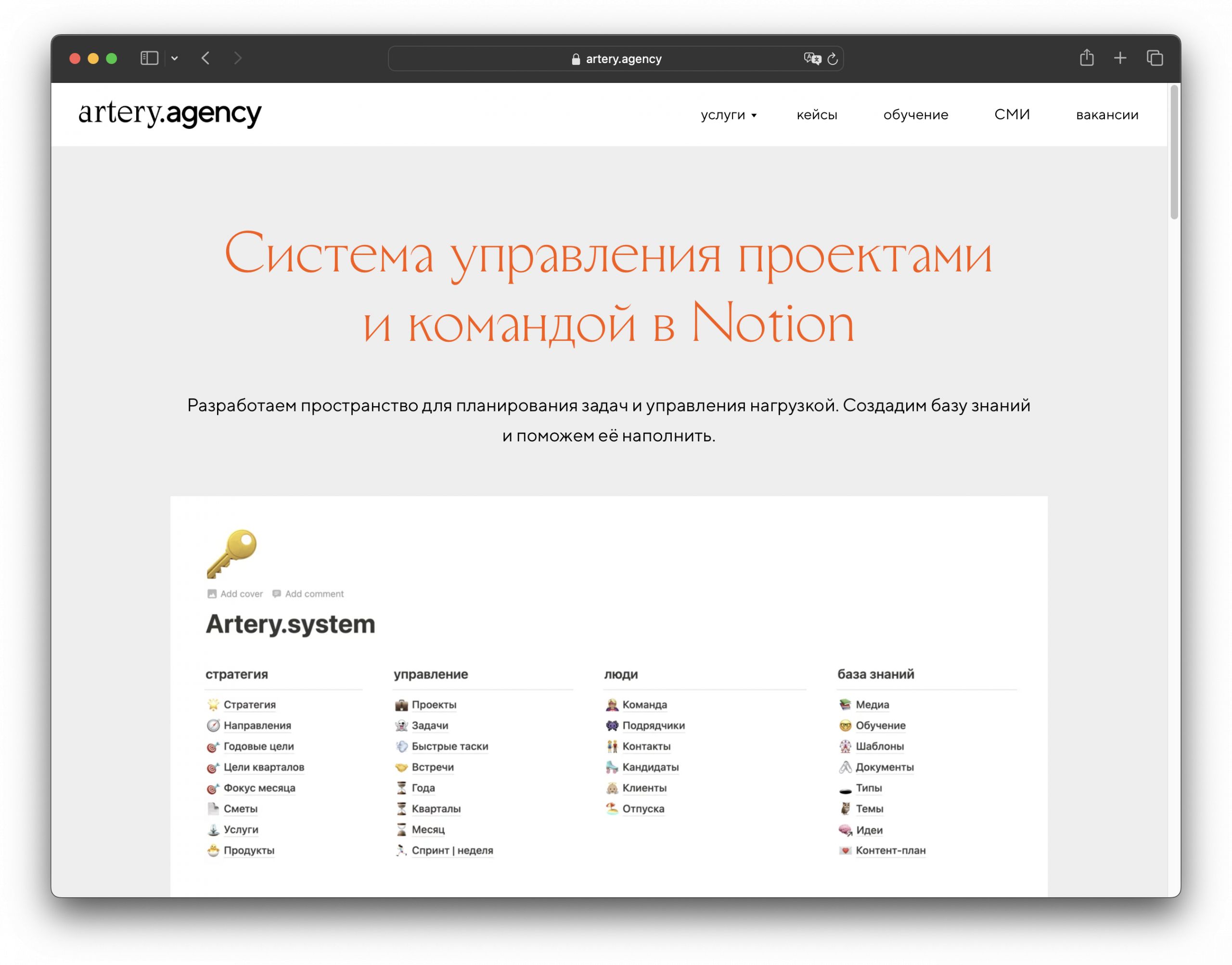Click the document icon beside Сметы

pos(213,809)
